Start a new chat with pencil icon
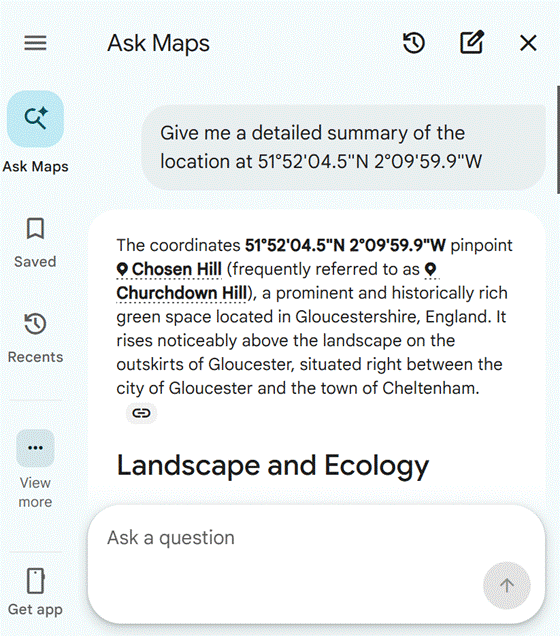 [x=472, y=42]
